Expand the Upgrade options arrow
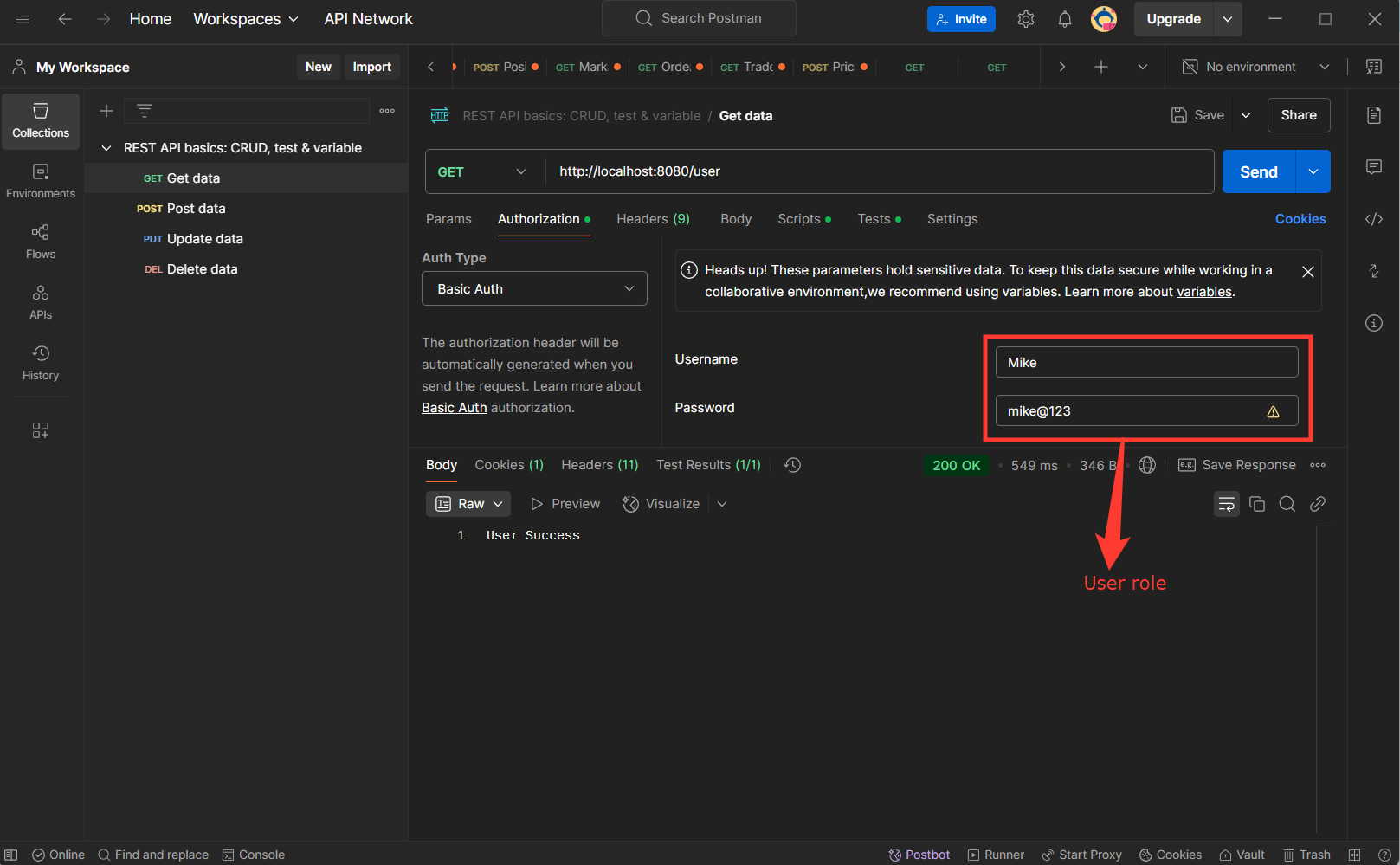Viewport: 1400px width, 865px height. point(1228,19)
